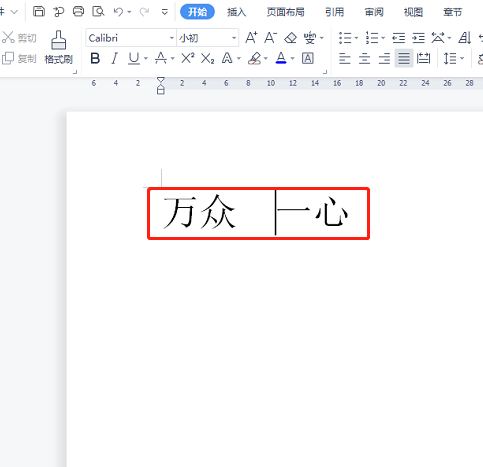Viewport: 483px width, 467px height.
Task: Click the indent marker on the ruler
Action: [x=161, y=85]
